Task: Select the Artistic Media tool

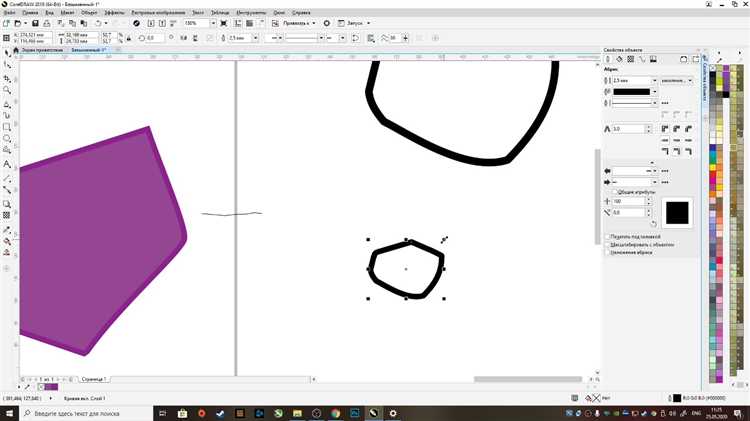Action: (x=7, y=115)
